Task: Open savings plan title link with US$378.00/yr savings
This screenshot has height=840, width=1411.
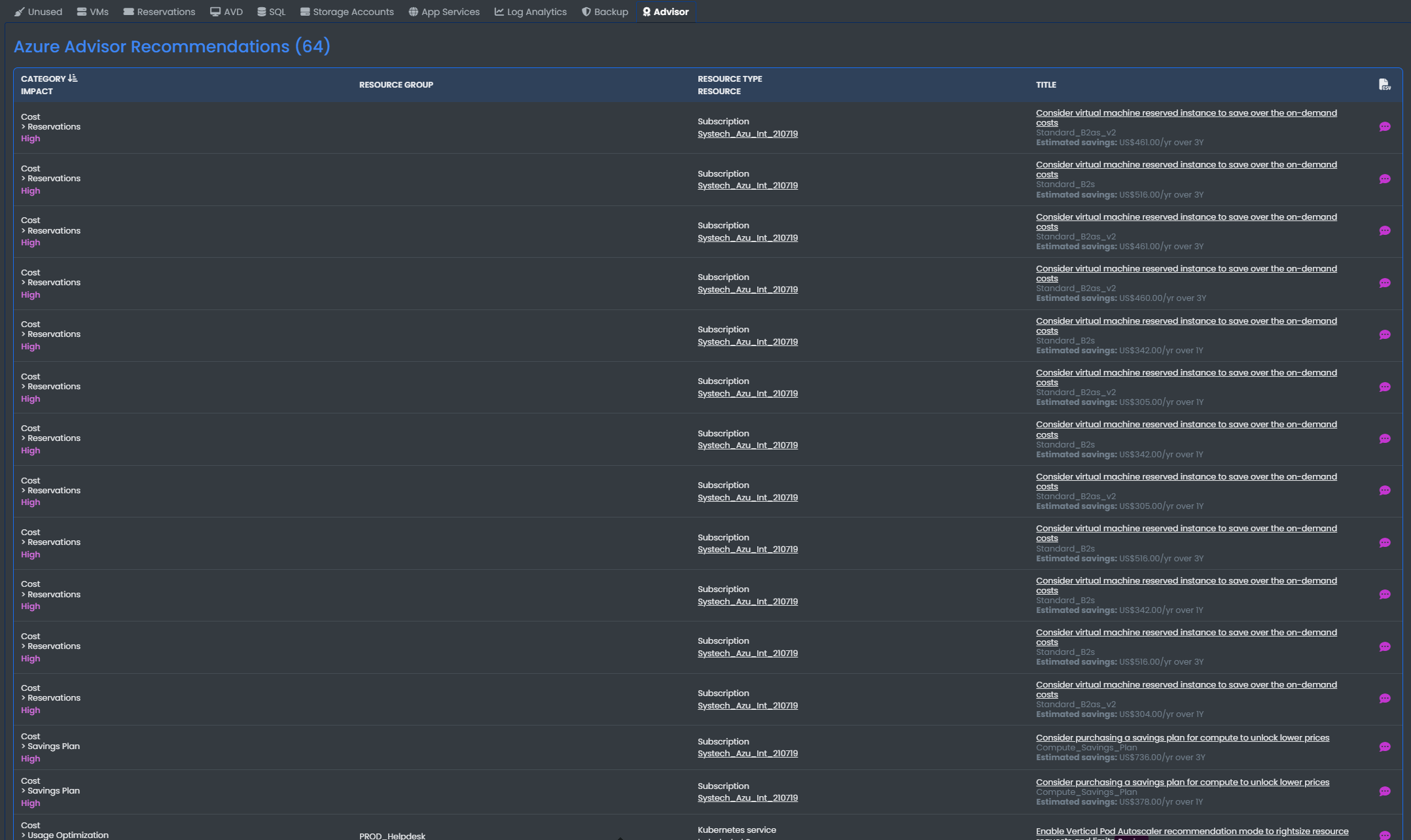Action: click(x=1183, y=782)
